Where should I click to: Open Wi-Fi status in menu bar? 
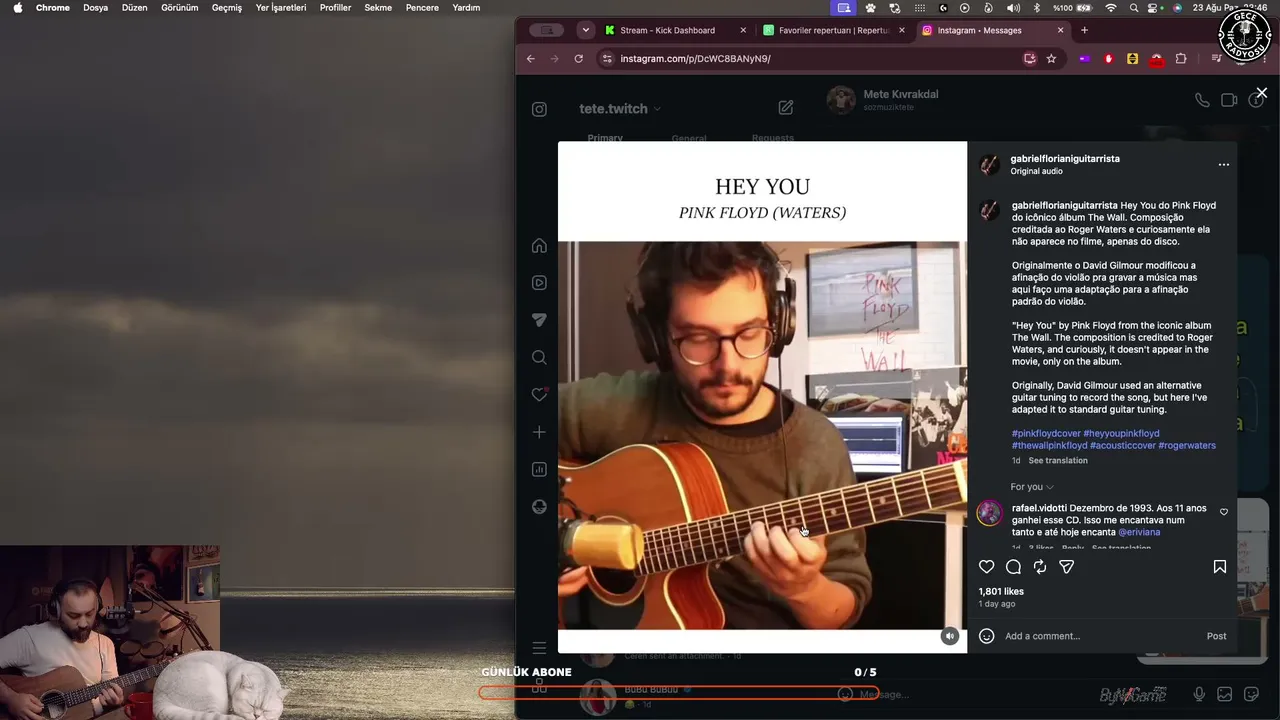click(x=1110, y=8)
